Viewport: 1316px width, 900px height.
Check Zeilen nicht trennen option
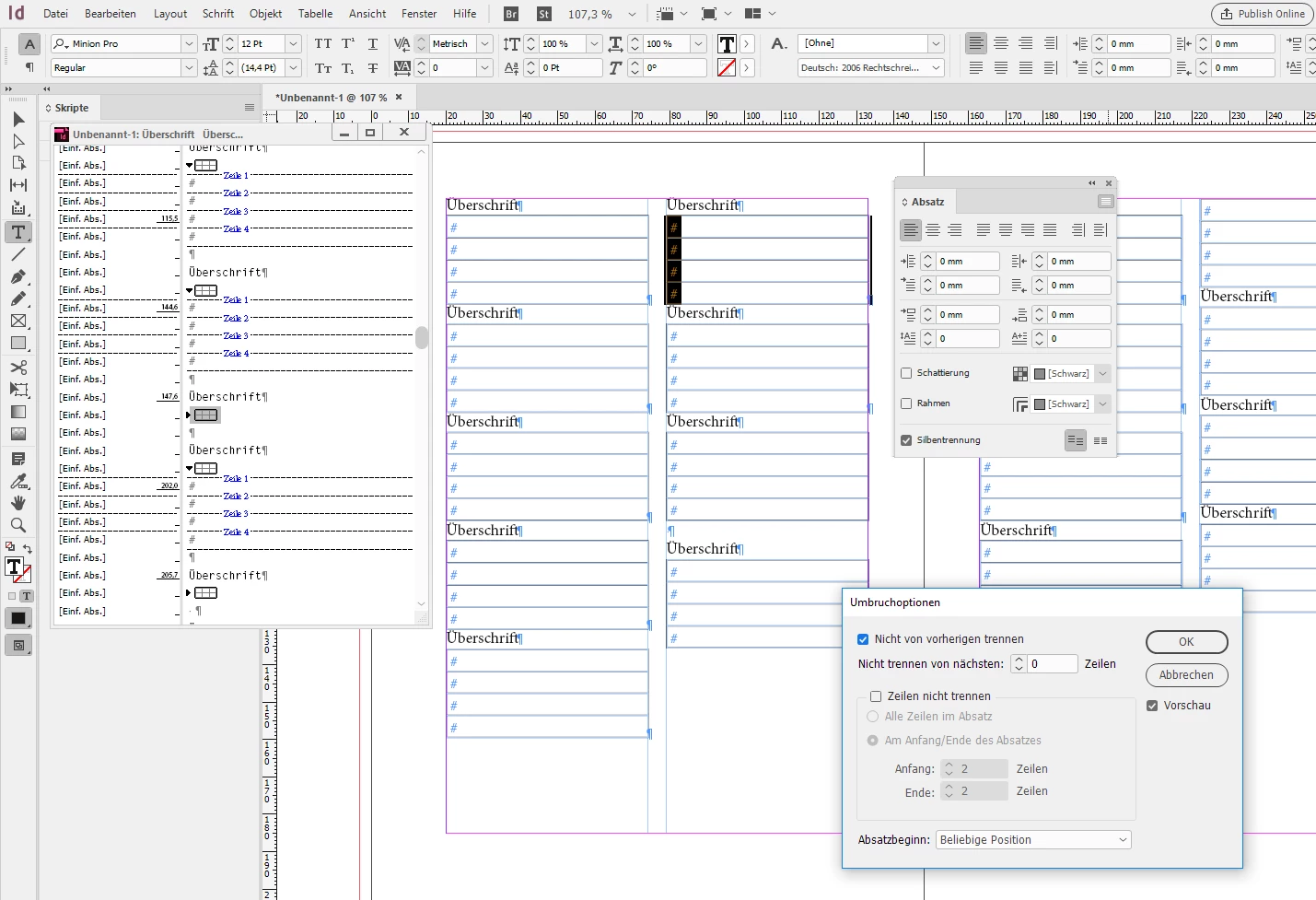[876, 696]
